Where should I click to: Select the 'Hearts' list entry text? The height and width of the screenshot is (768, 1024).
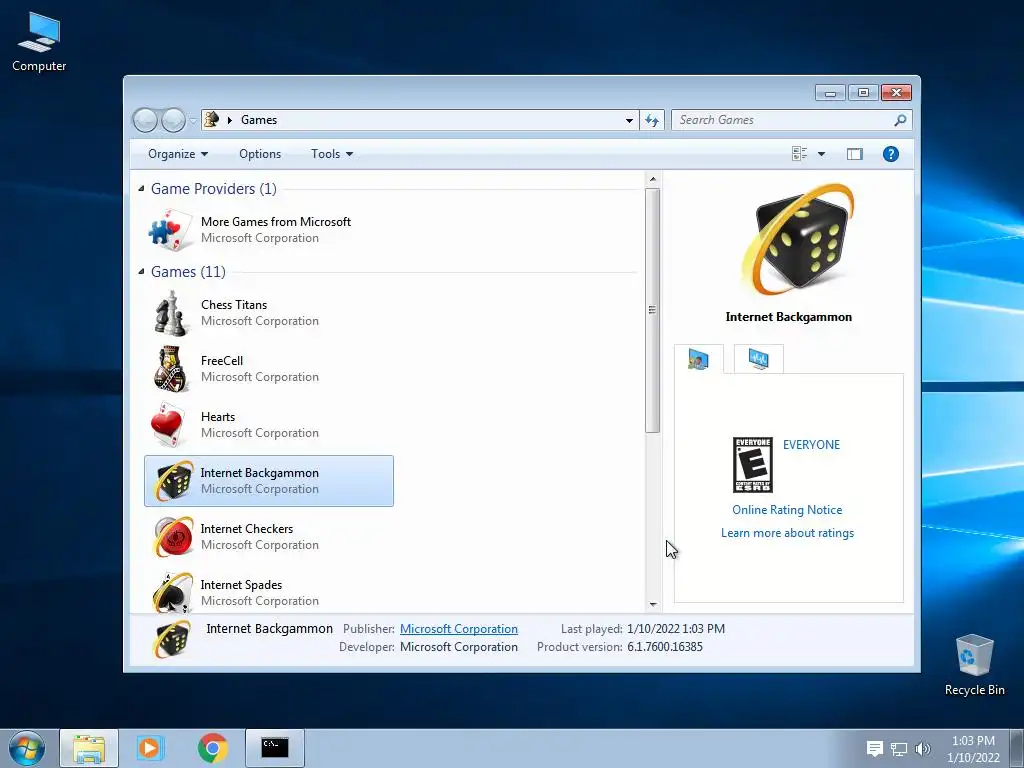click(217, 417)
